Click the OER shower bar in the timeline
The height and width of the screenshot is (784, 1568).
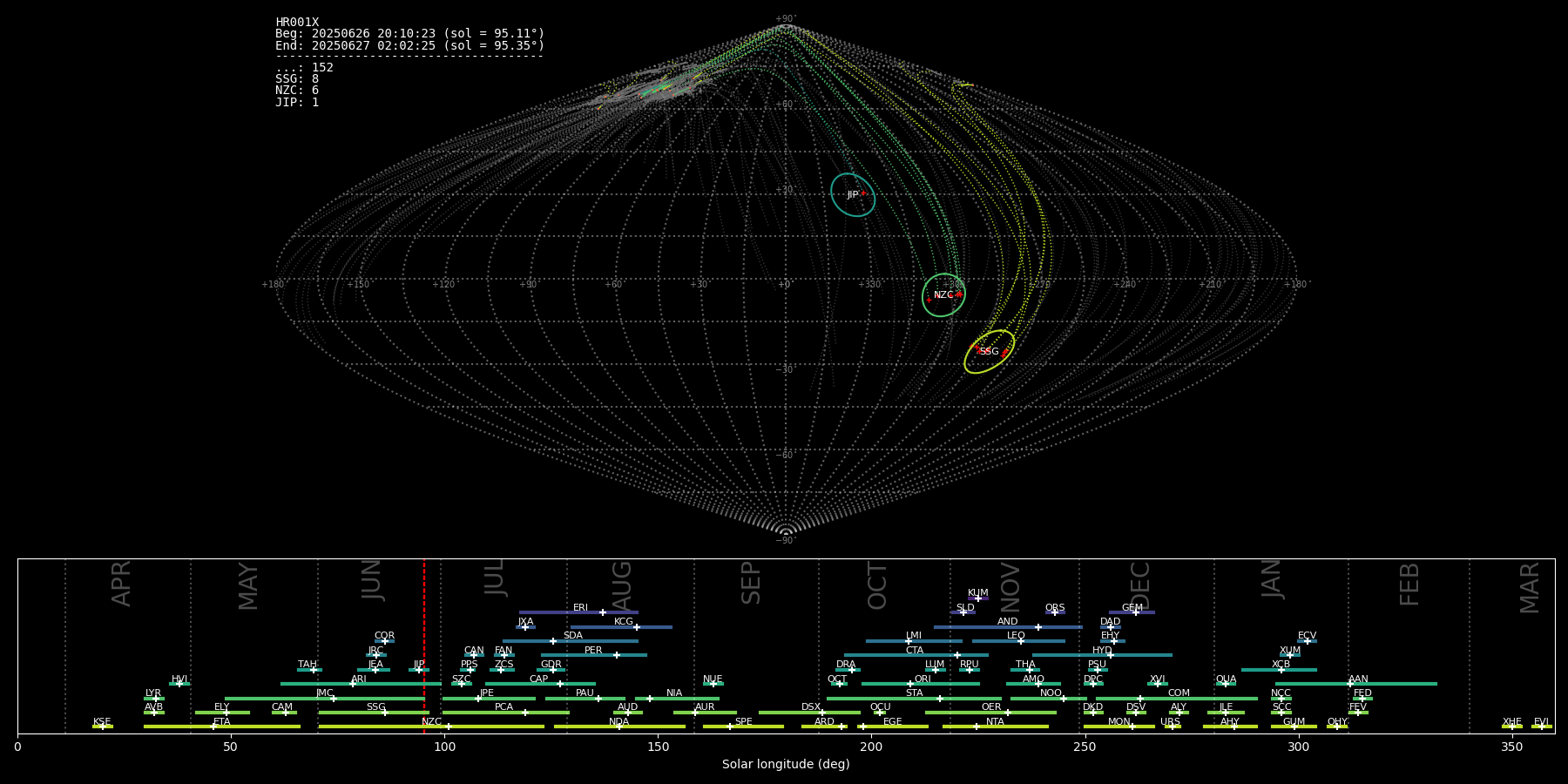(x=990, y=713)
